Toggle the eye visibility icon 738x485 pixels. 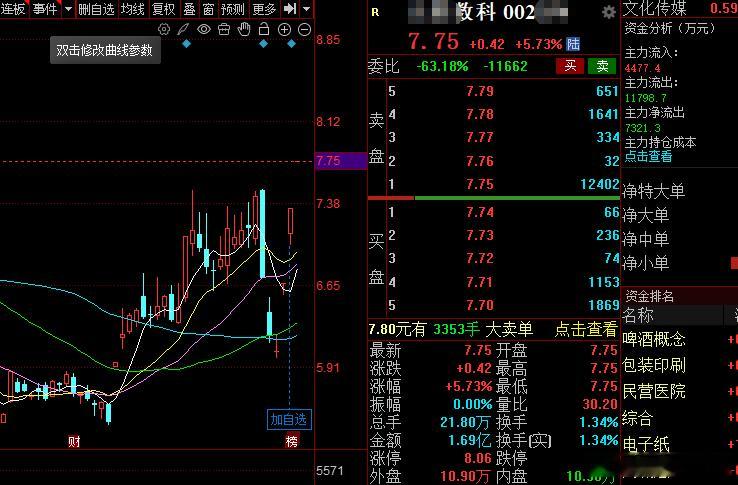pos(204,29)
